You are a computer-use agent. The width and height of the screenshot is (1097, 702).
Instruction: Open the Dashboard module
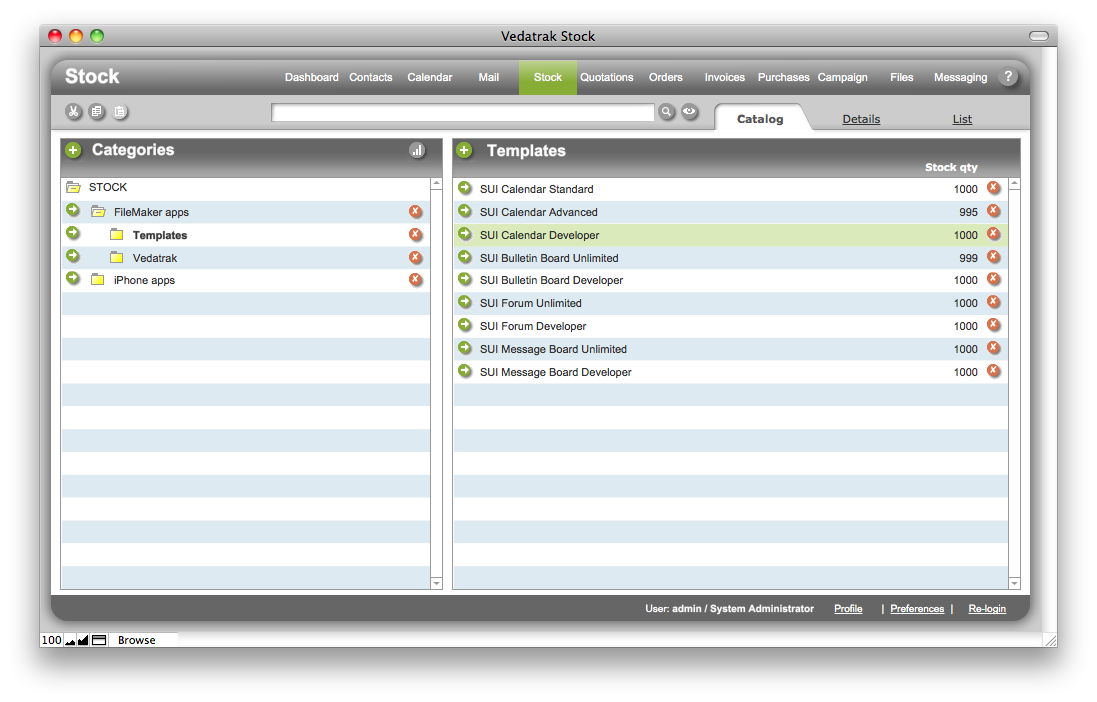[x=311, y=77]
